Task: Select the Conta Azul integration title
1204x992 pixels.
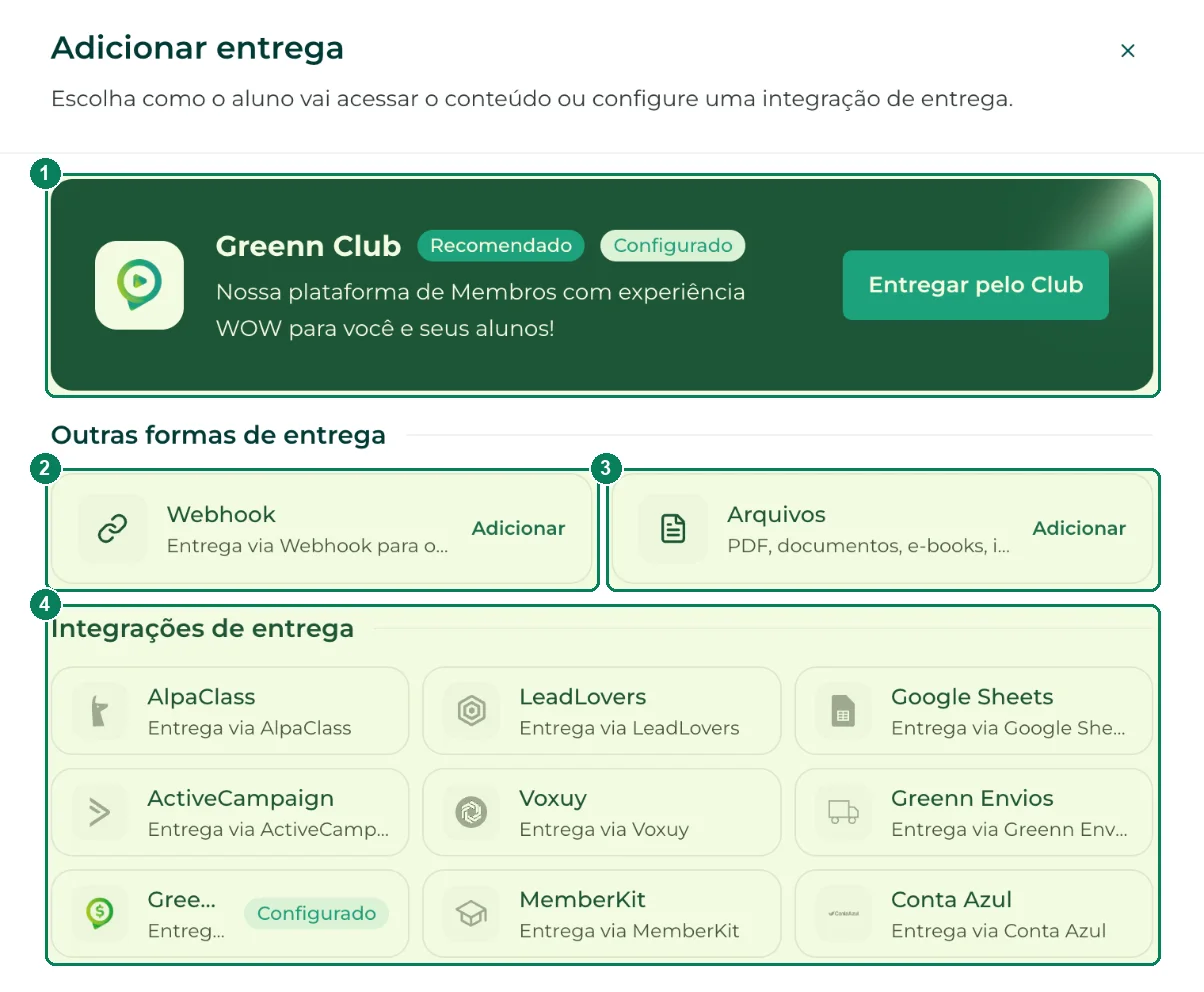Action: 951,900
